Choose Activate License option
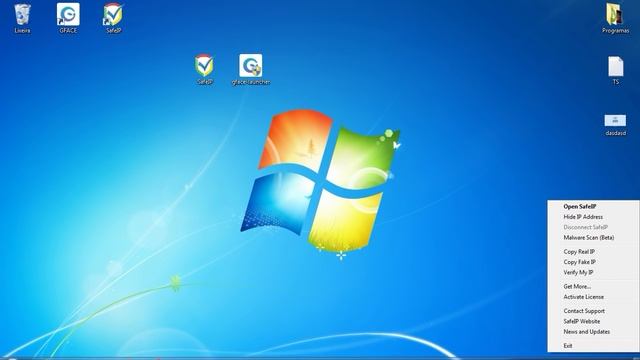Viewport: 640px width, 360px height. point(593,297)
